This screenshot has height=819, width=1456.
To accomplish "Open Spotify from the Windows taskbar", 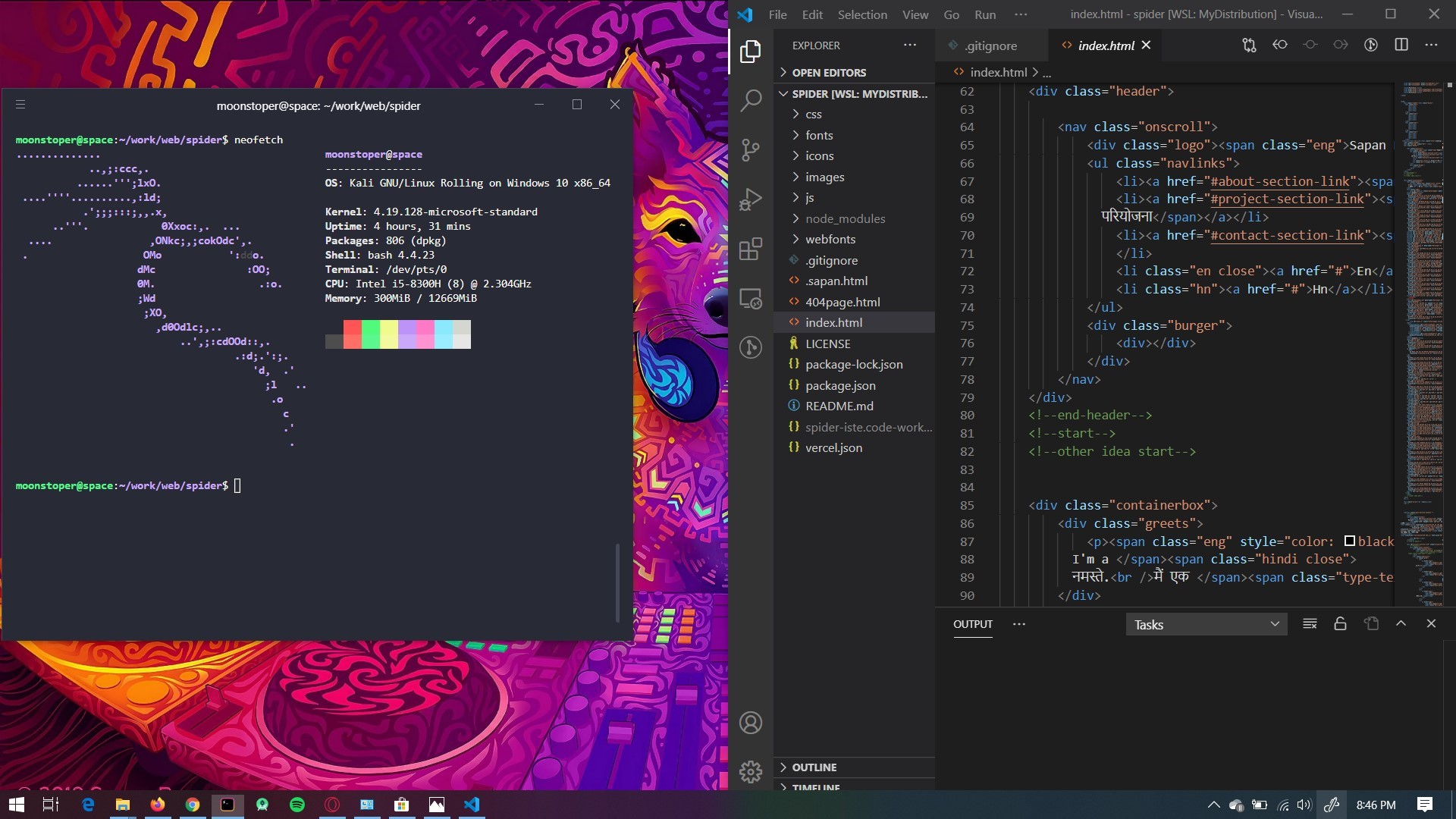I will point(297,805).
